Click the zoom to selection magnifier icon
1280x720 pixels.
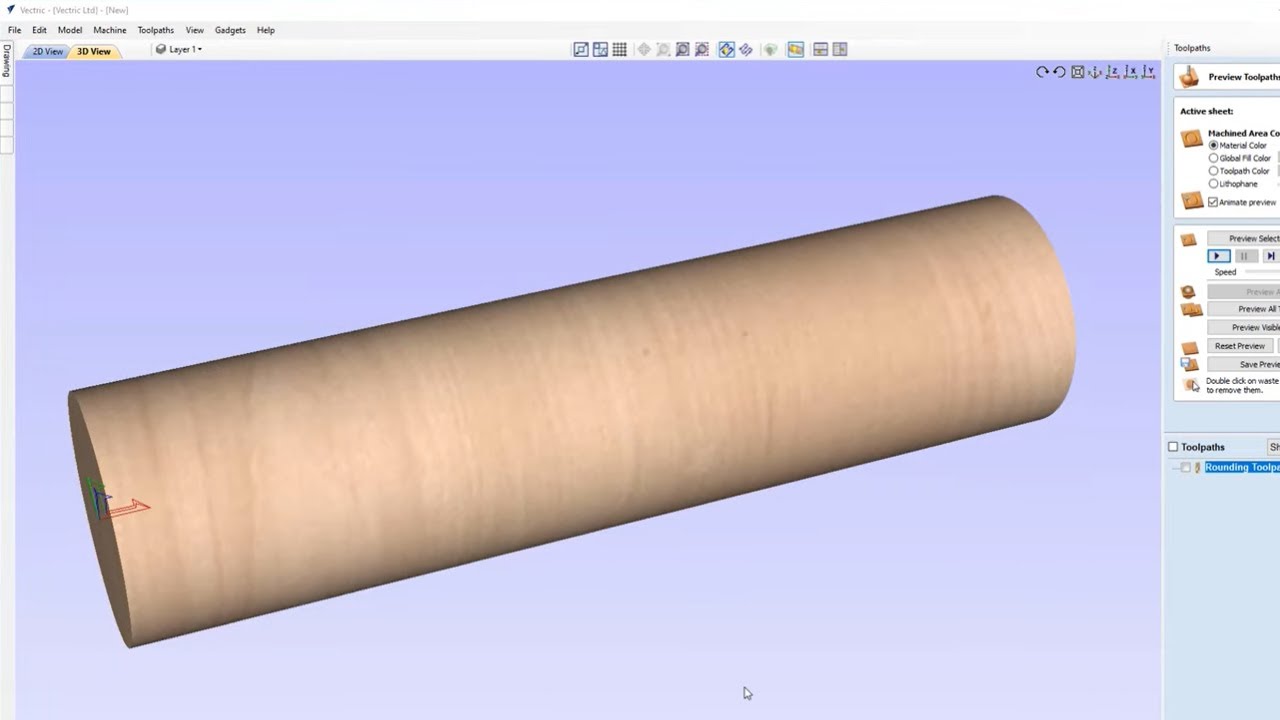click(702, 49)
